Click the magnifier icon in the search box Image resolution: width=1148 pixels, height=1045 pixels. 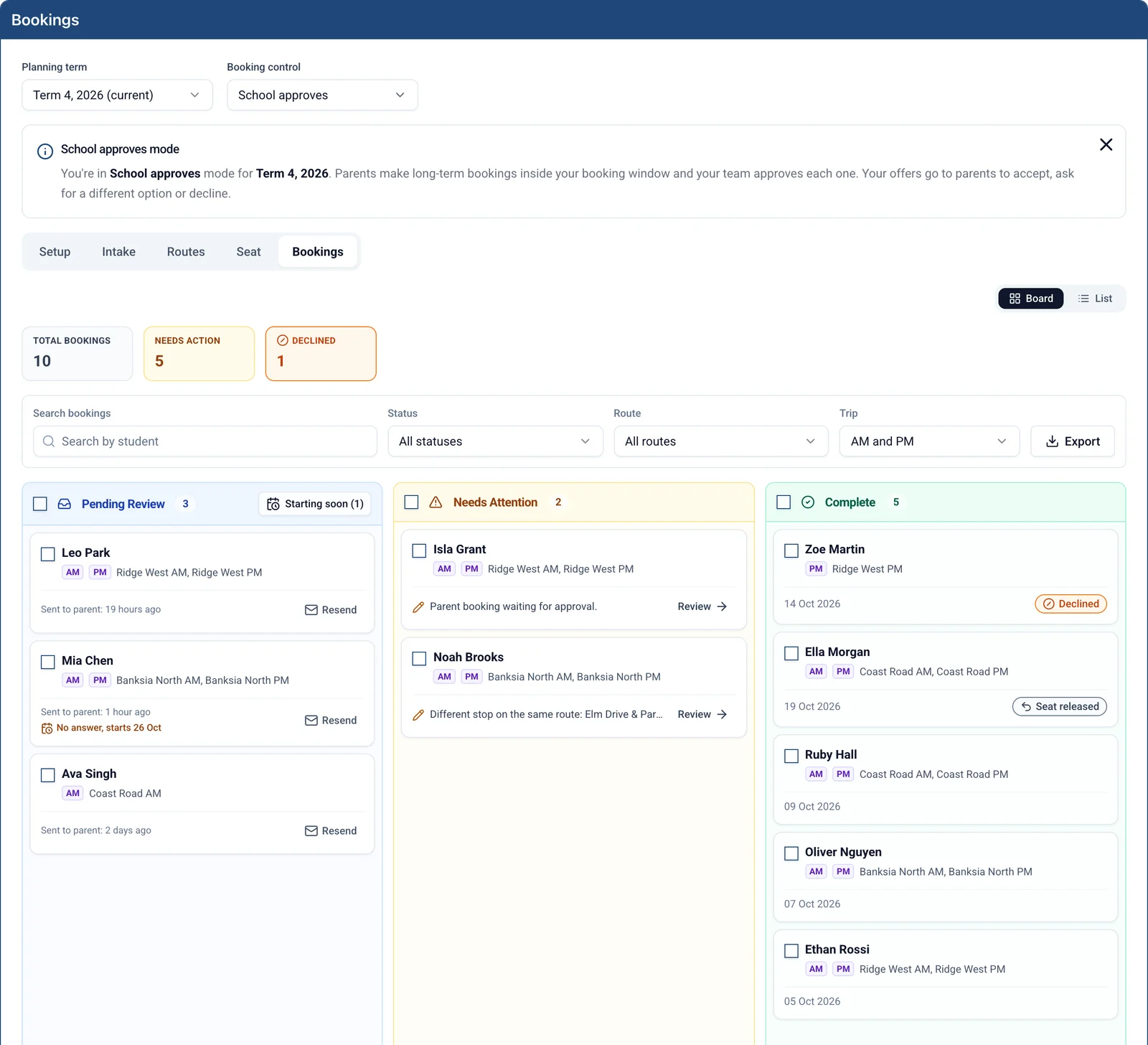[49, 441]
